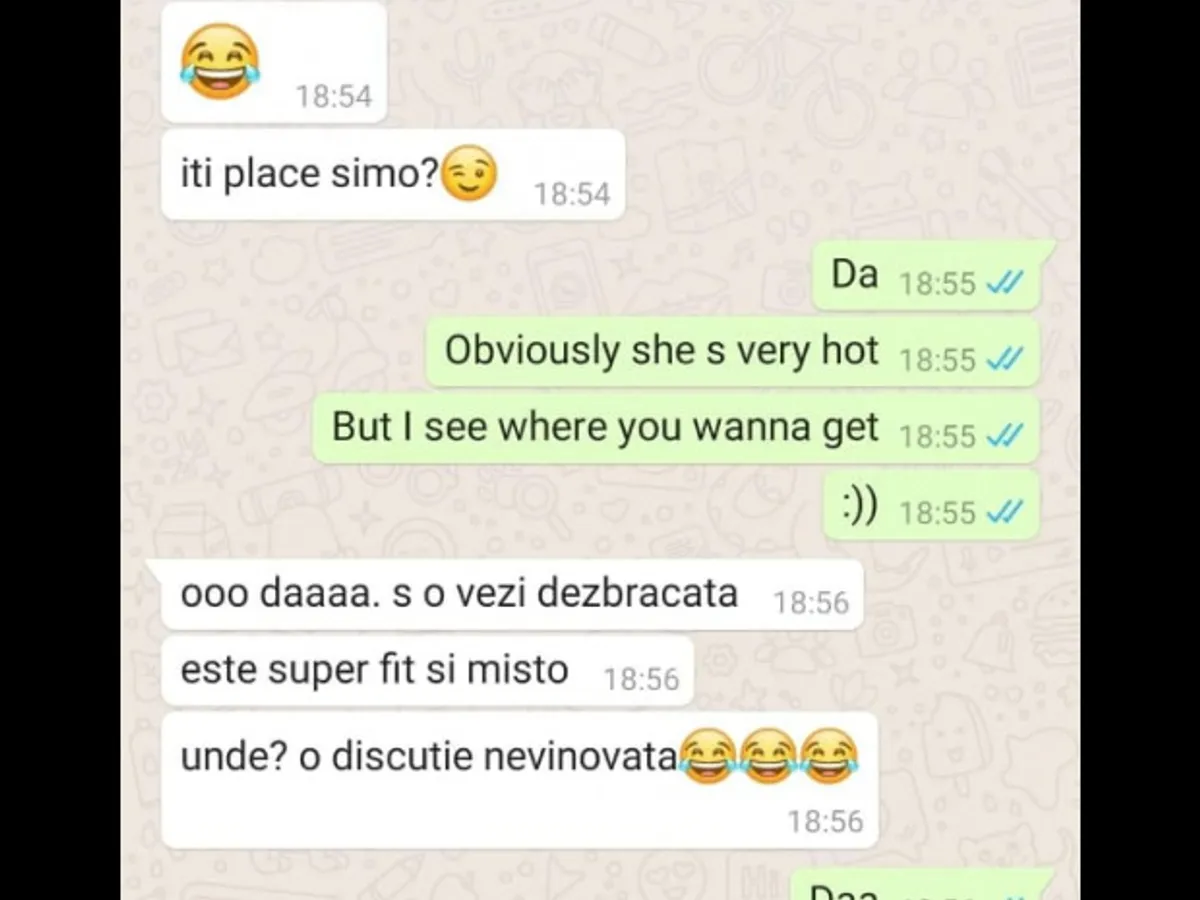The width and height of the screenshot is (1200, 900).
Task: Select the 'iti place simo?' message bubble
Action: pos(393,175)
